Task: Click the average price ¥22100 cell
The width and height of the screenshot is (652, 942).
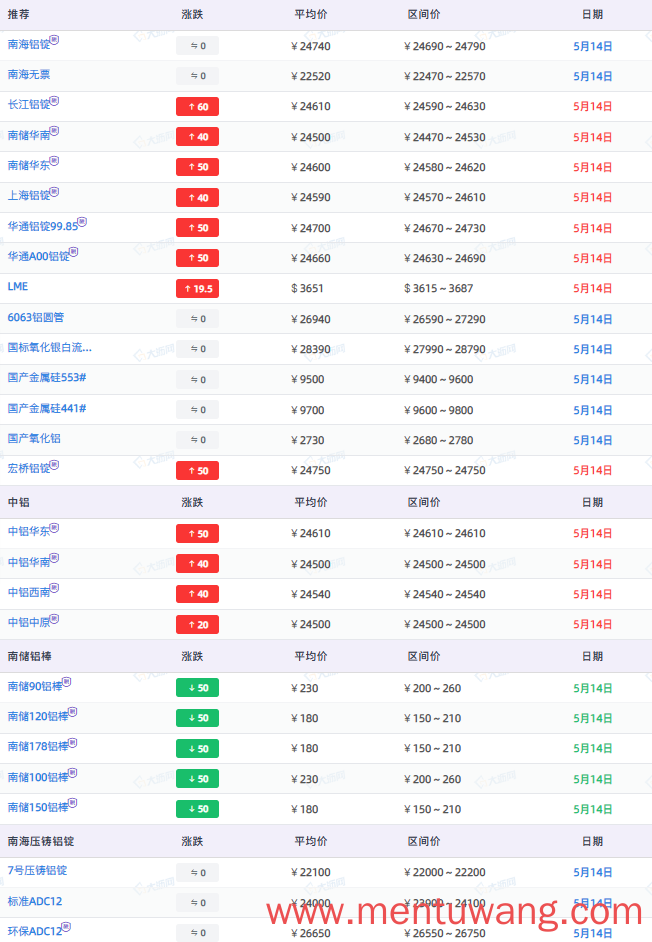Action: coord(311,872)
